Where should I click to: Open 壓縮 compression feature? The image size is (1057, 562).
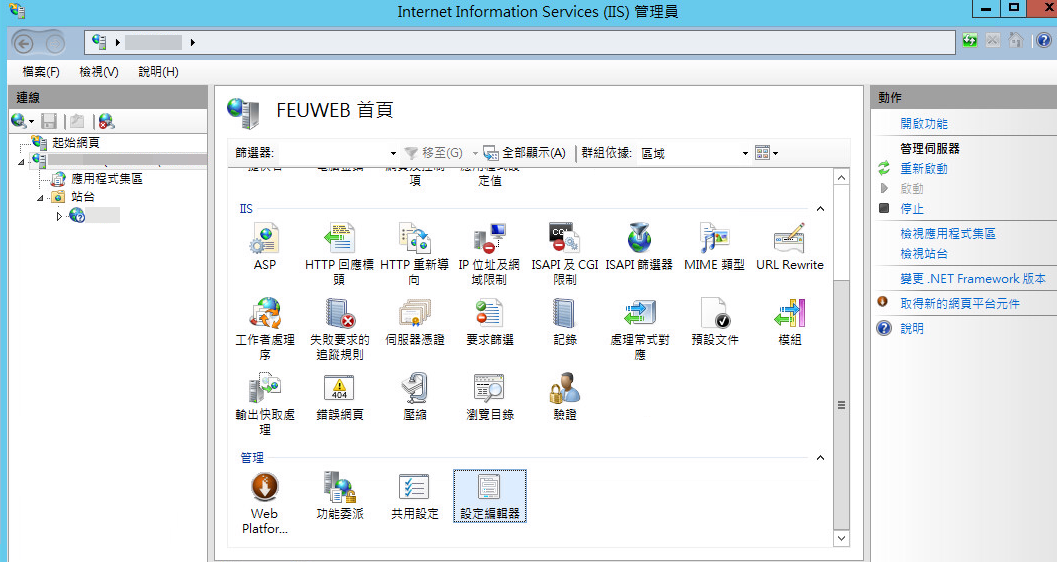point(414,396)
